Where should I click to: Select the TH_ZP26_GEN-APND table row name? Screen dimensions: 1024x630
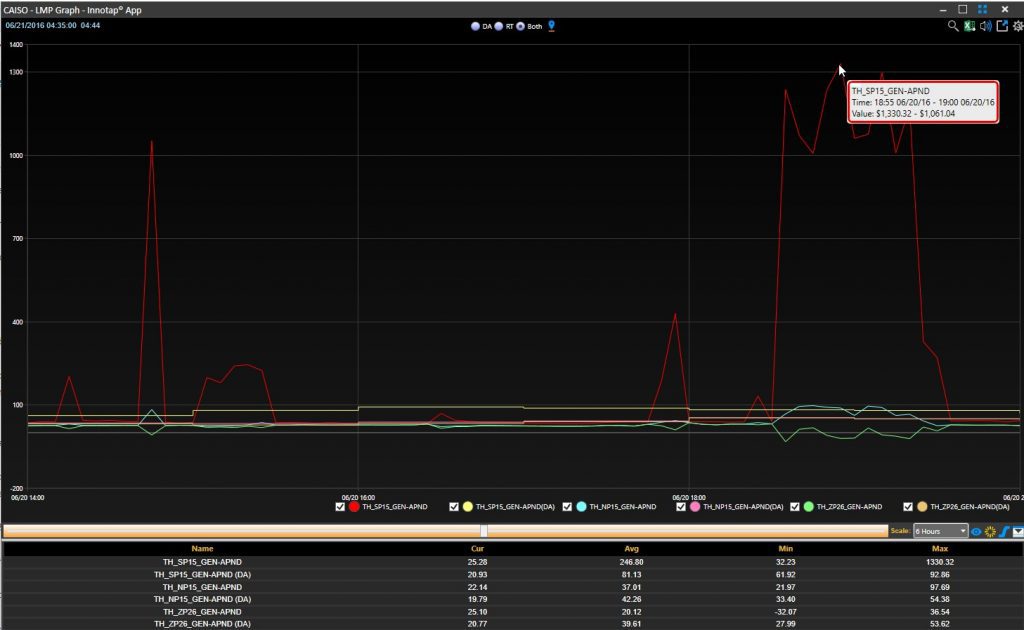(202, 612)
